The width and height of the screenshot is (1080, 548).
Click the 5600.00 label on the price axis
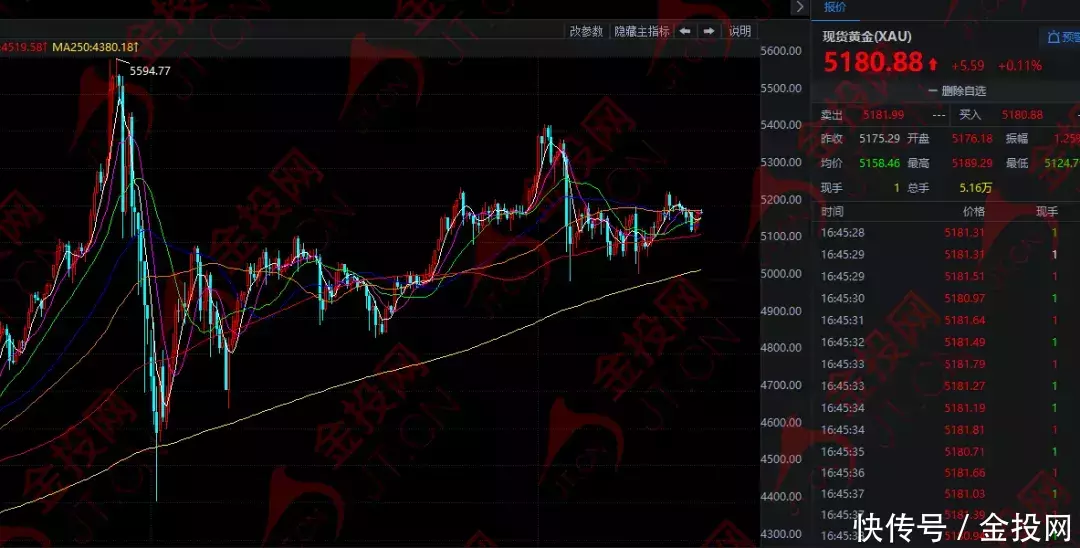pos(783,51)
